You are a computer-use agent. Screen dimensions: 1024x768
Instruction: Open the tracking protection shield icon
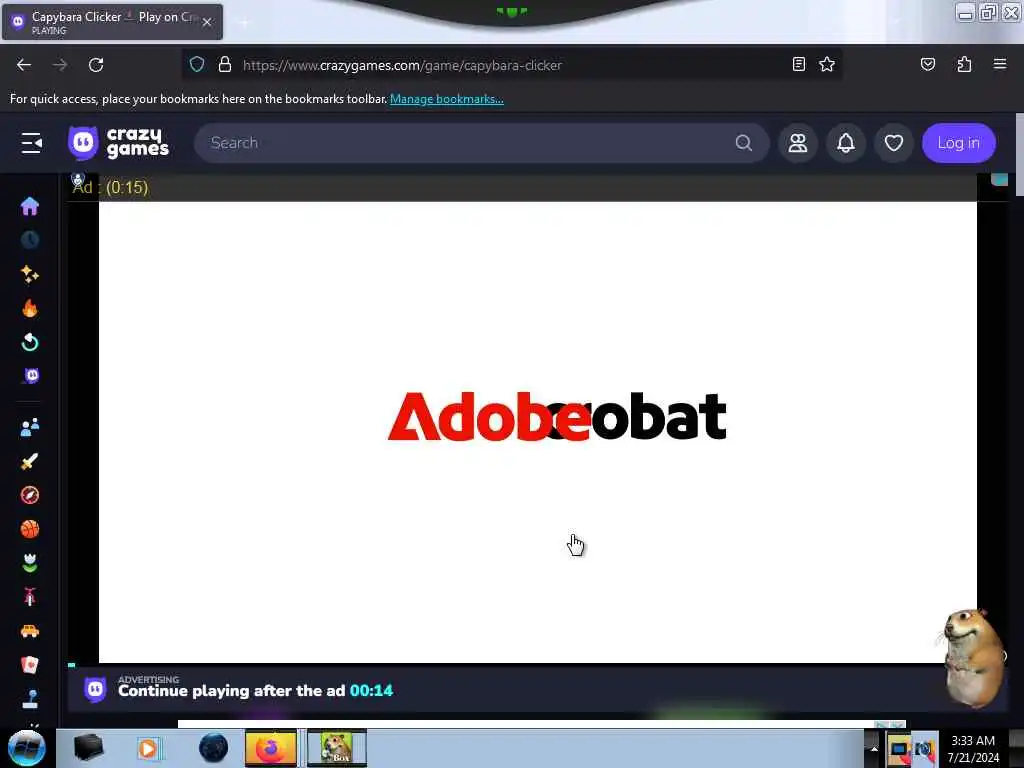[197, 64]
